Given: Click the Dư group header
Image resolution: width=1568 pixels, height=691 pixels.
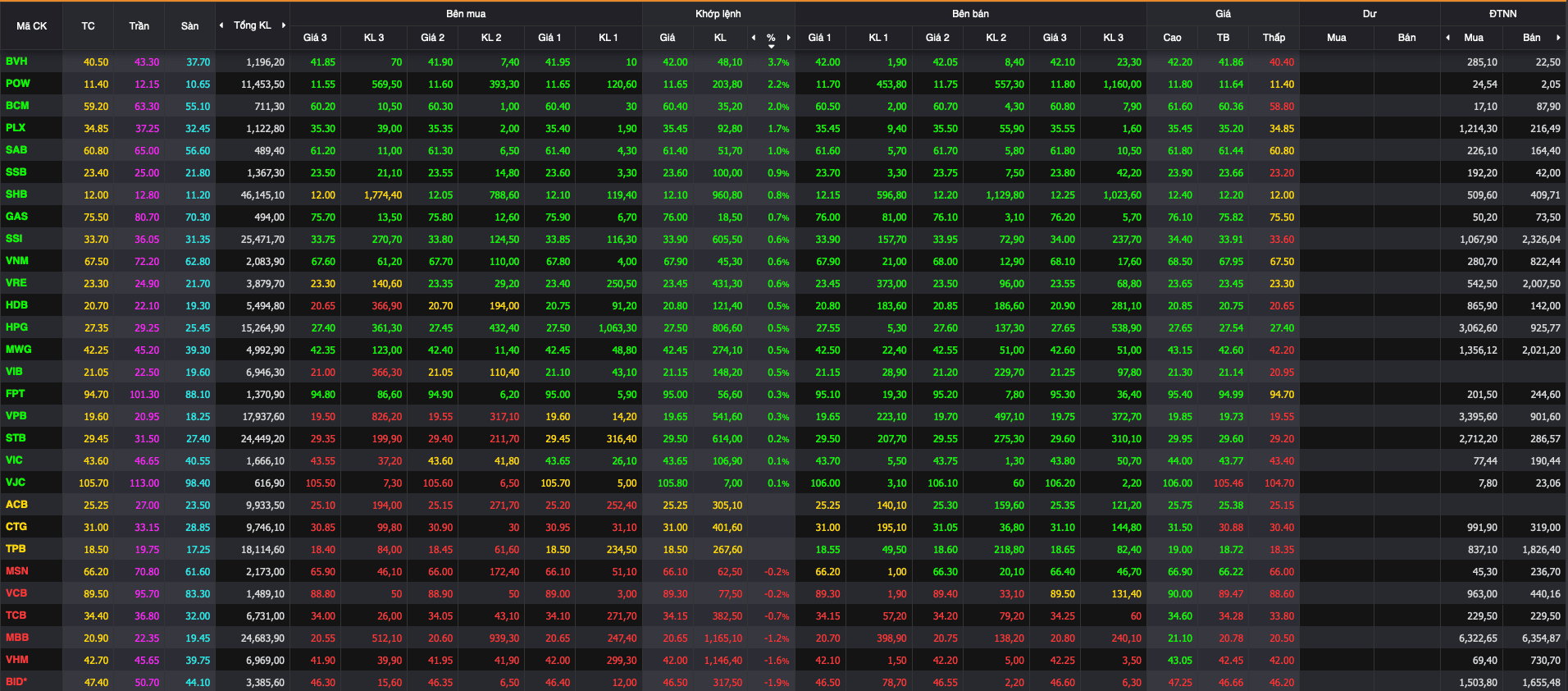Looking at the screenshot, I should pyautogui.click(x=1370, y=14).
